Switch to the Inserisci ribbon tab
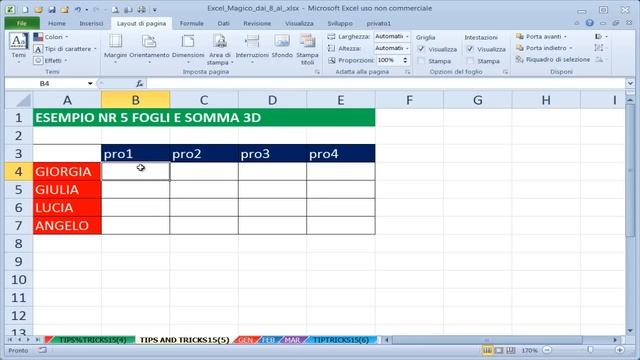This screenshot has height=360, width=640. [91, 24]
